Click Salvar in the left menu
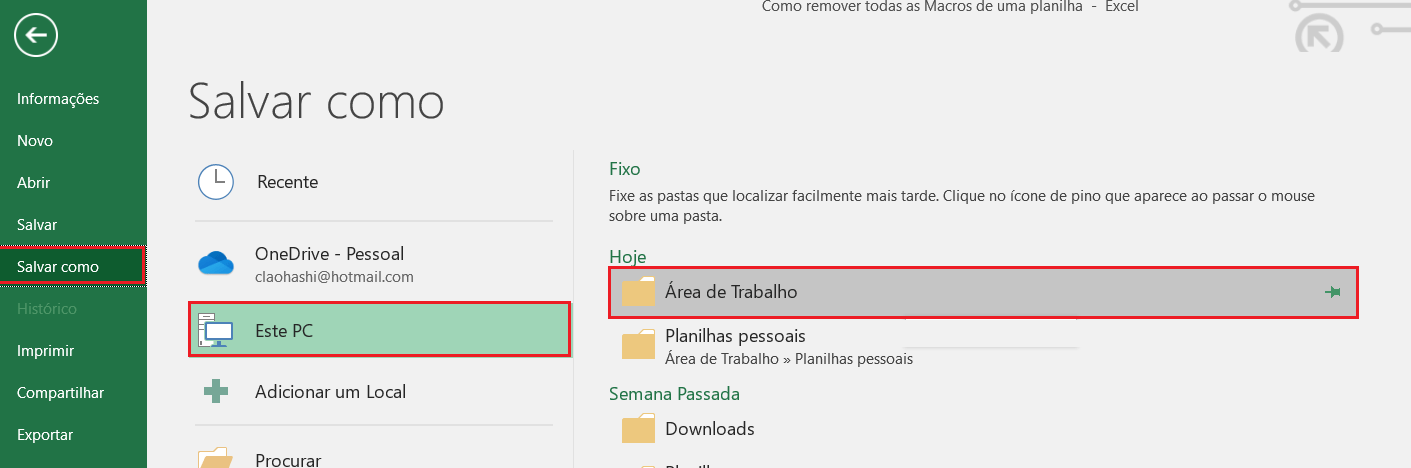Viewport: 1411px width, 468px height. (37, 225)
